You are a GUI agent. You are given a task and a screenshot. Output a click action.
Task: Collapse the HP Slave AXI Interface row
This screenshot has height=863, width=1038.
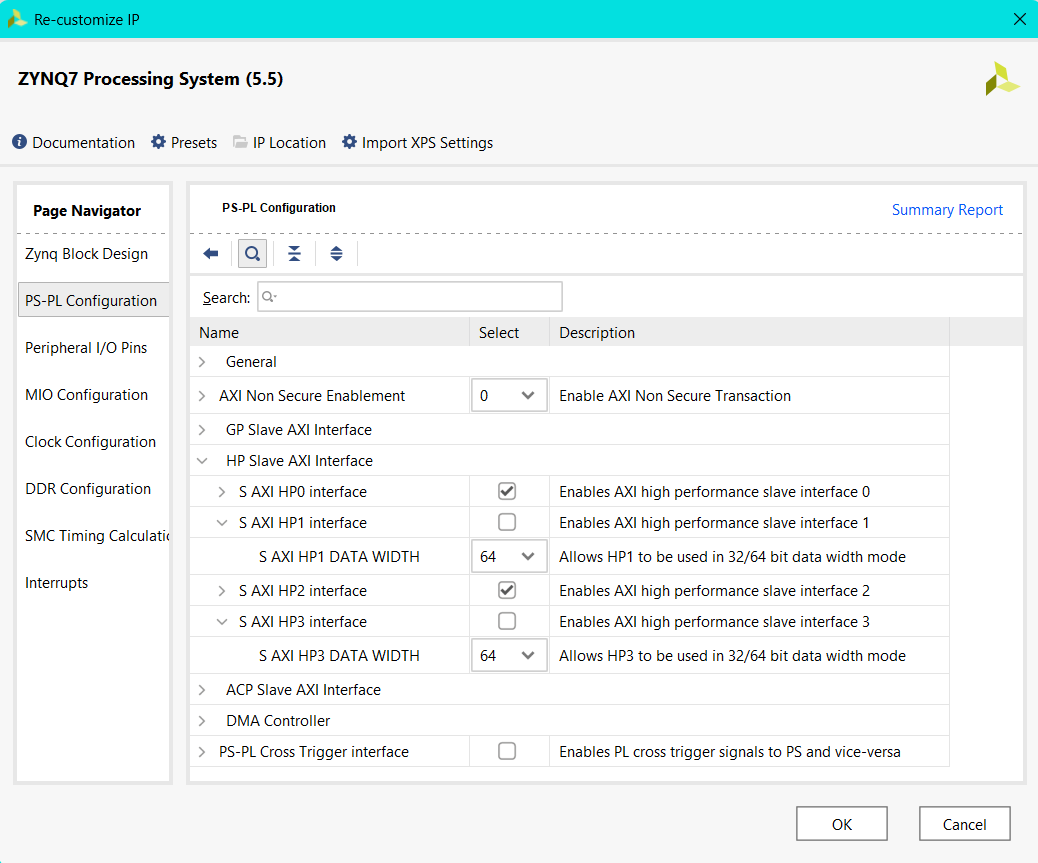[x=203, y=461]
